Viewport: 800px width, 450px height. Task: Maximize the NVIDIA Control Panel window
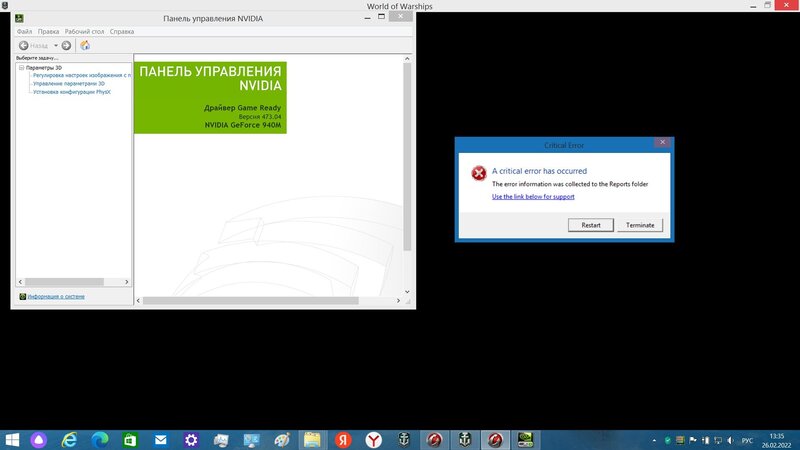pos(381,17)
